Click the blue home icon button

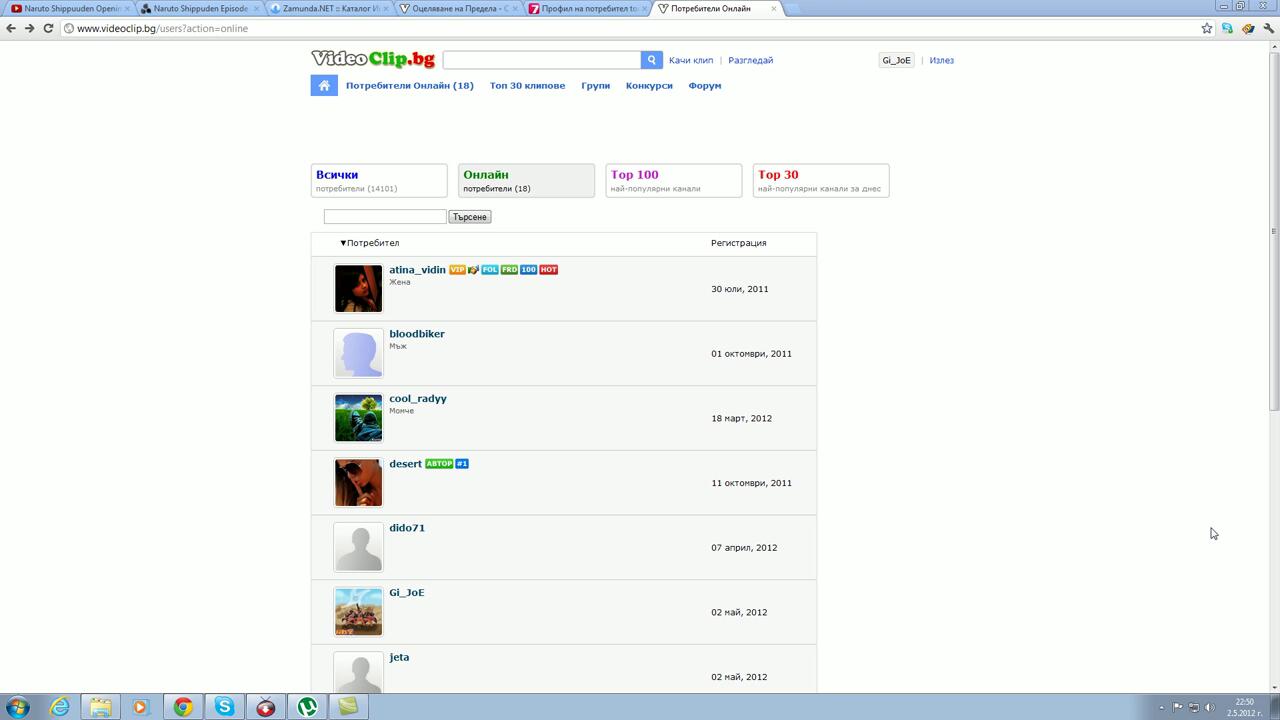point(324,86)
